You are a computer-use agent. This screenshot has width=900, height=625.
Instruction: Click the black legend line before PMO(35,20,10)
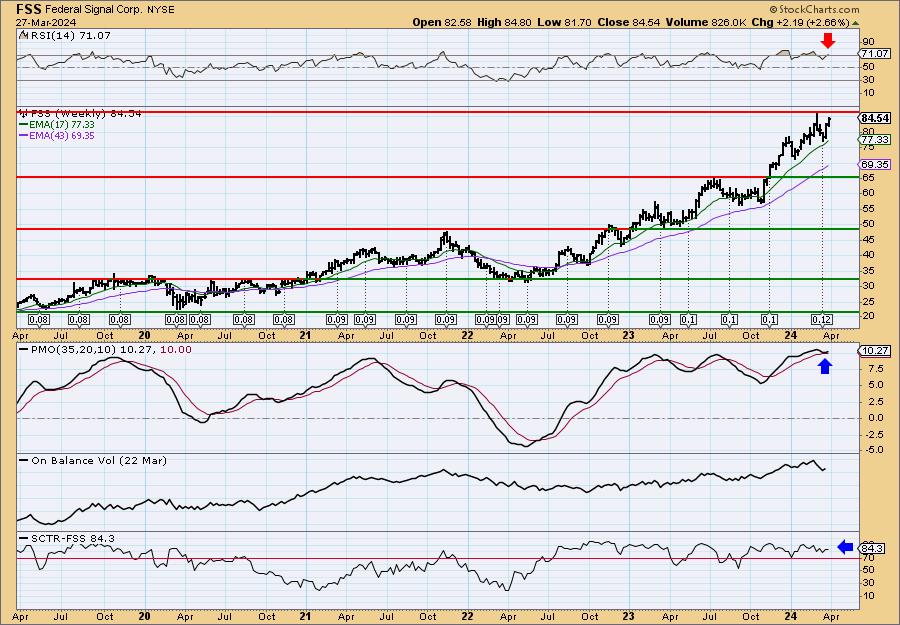coord(24,350)
